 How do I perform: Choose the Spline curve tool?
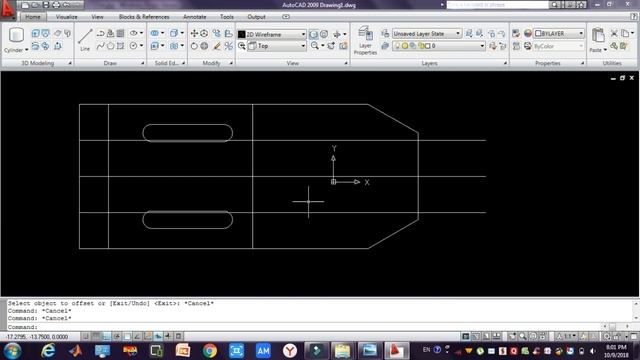pos(100,46)
